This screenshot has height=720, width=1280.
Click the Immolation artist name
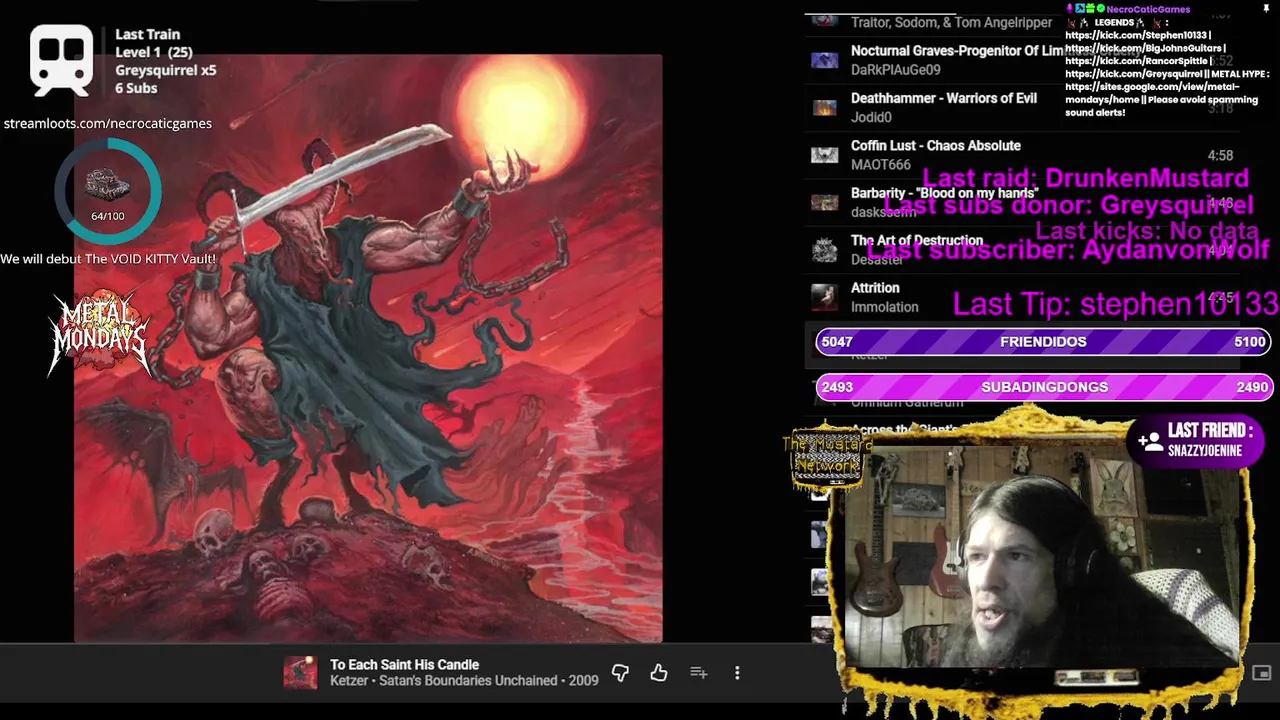click(884, 307)
